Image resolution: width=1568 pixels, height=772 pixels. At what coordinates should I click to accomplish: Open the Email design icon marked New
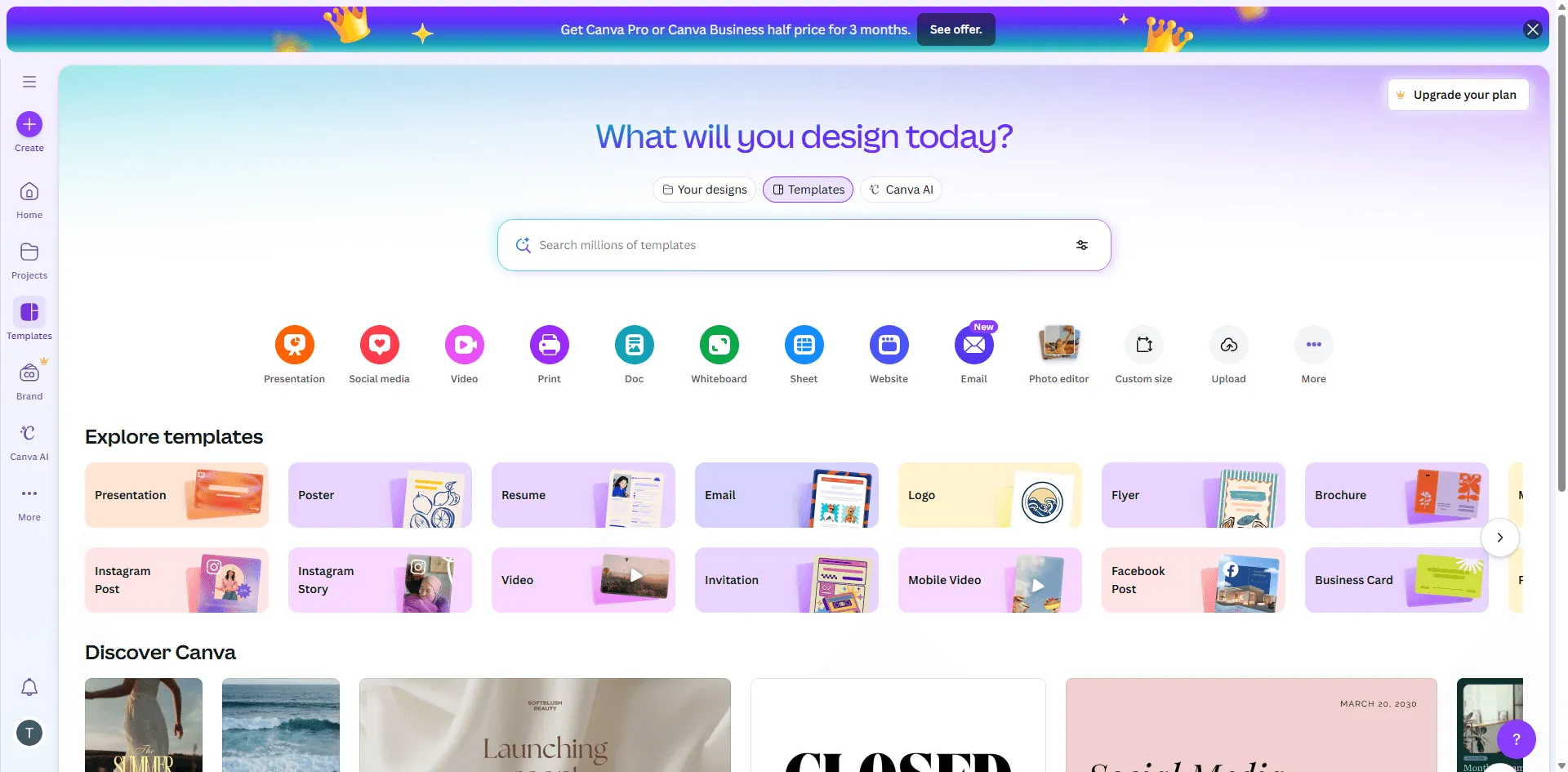pos(974,345)
